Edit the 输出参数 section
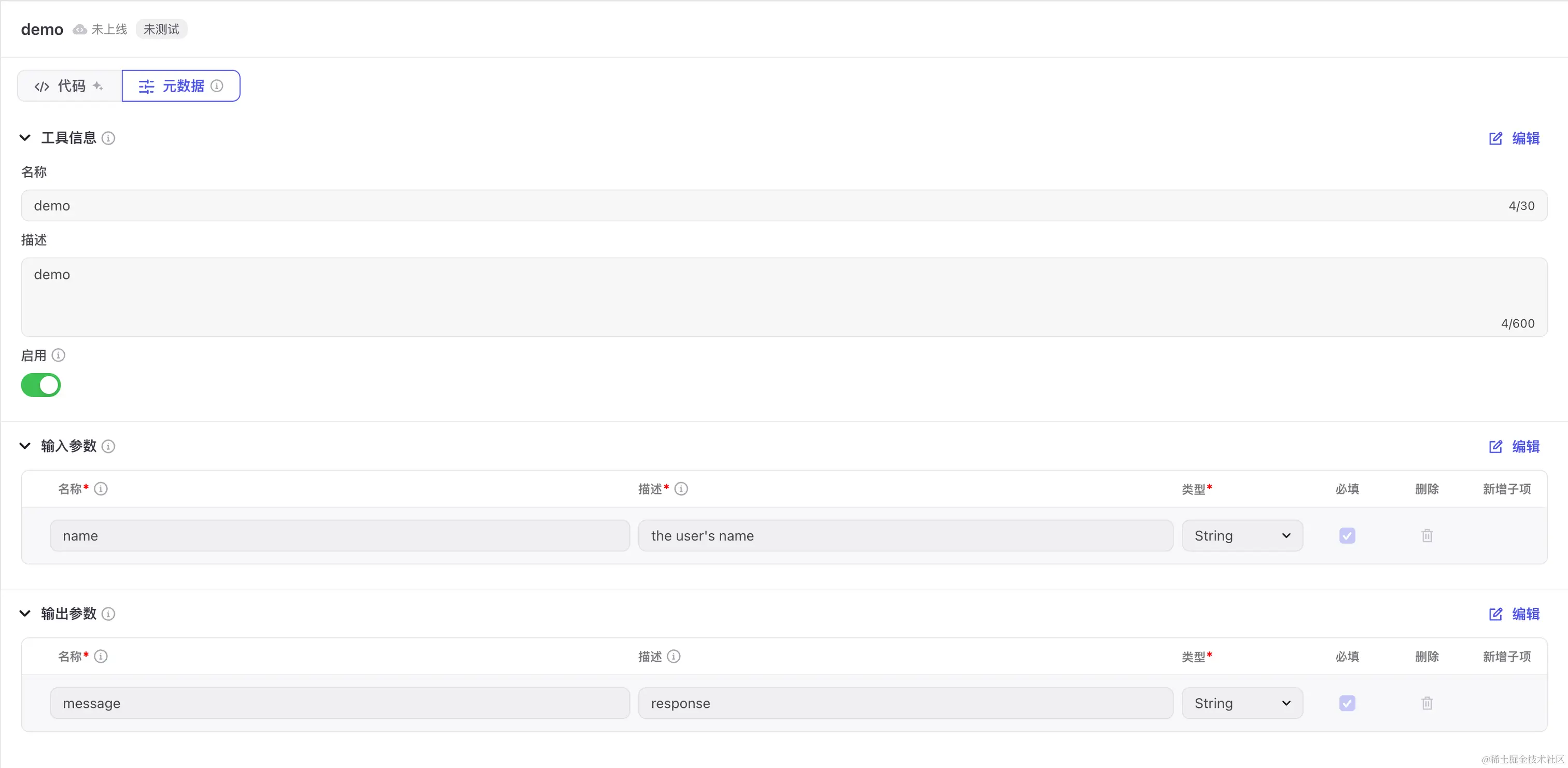The image size is (1568, 768). coord(1514,614)
